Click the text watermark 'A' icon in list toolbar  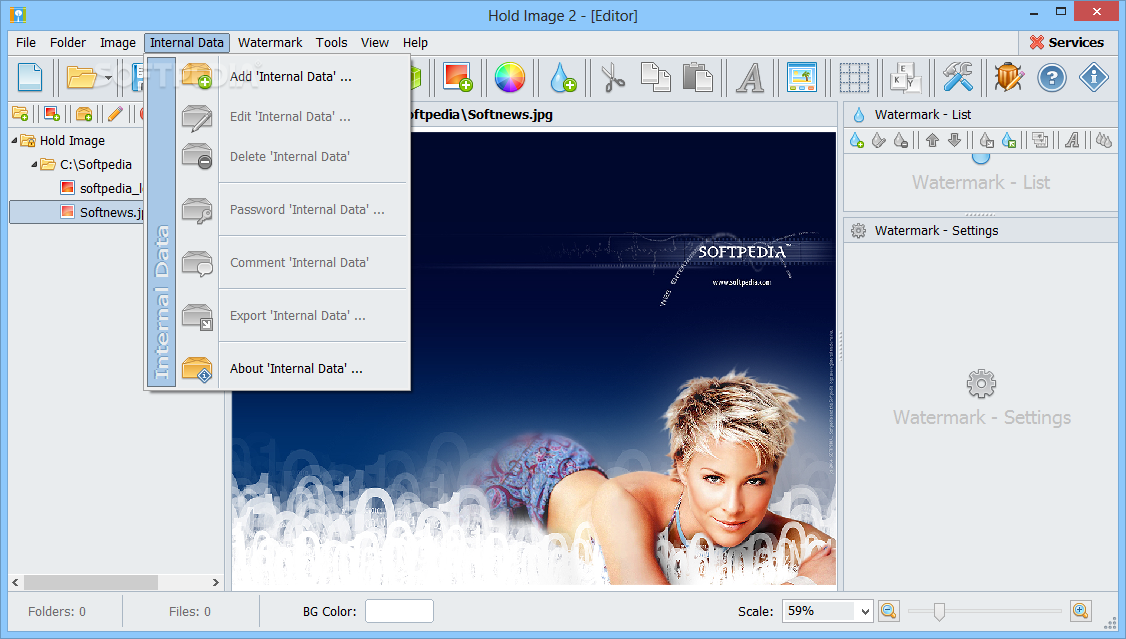point(1072,141)
